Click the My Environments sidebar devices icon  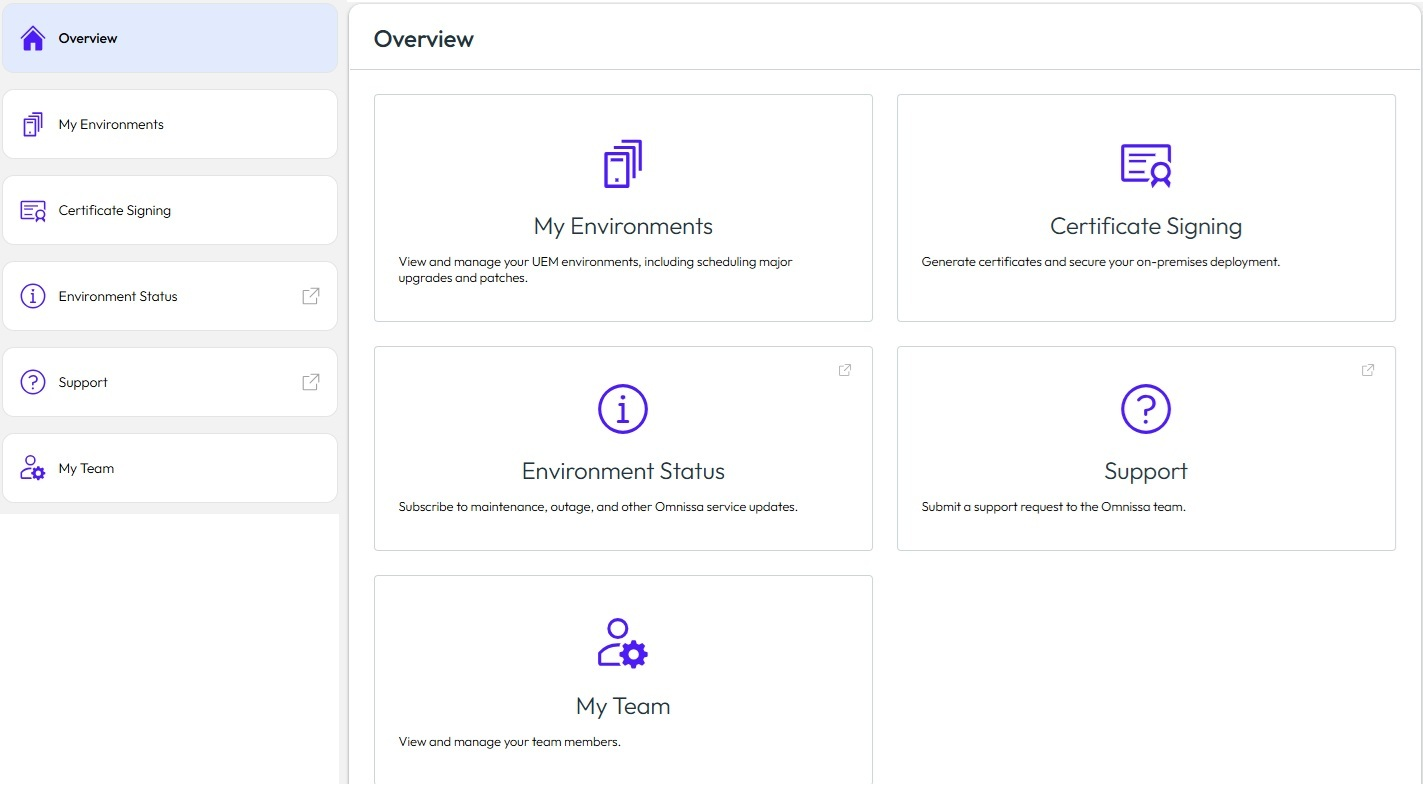[x=33, y=124]
